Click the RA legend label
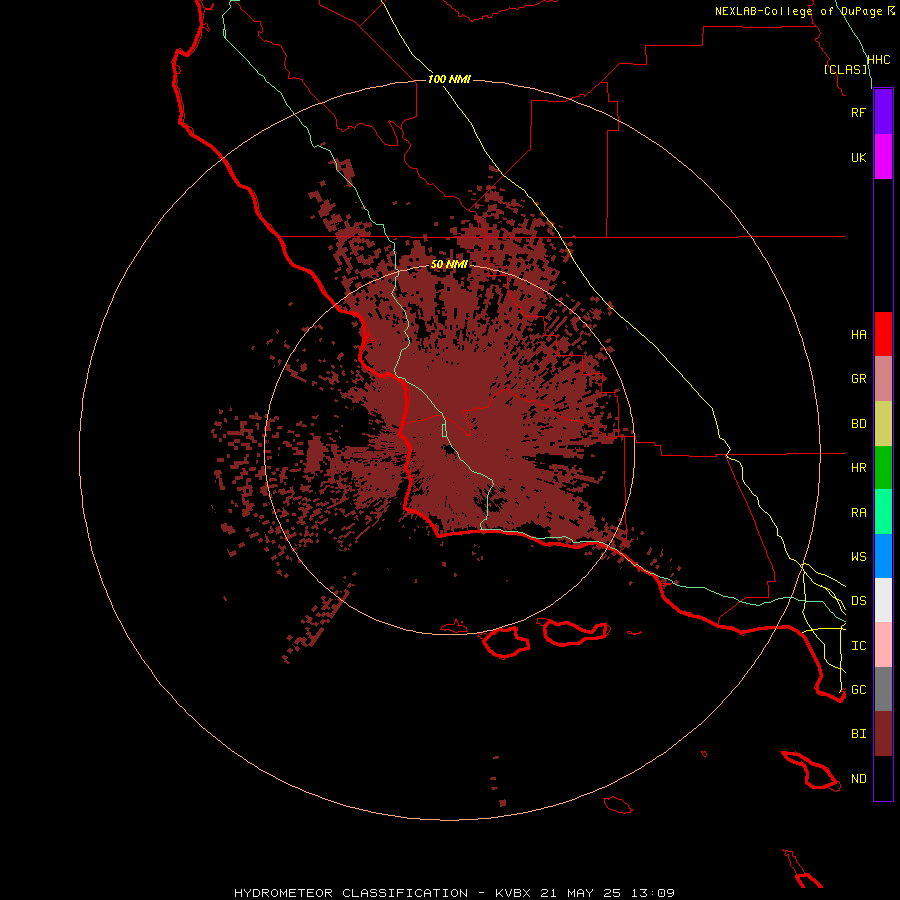900x900 pixels. 859,513
